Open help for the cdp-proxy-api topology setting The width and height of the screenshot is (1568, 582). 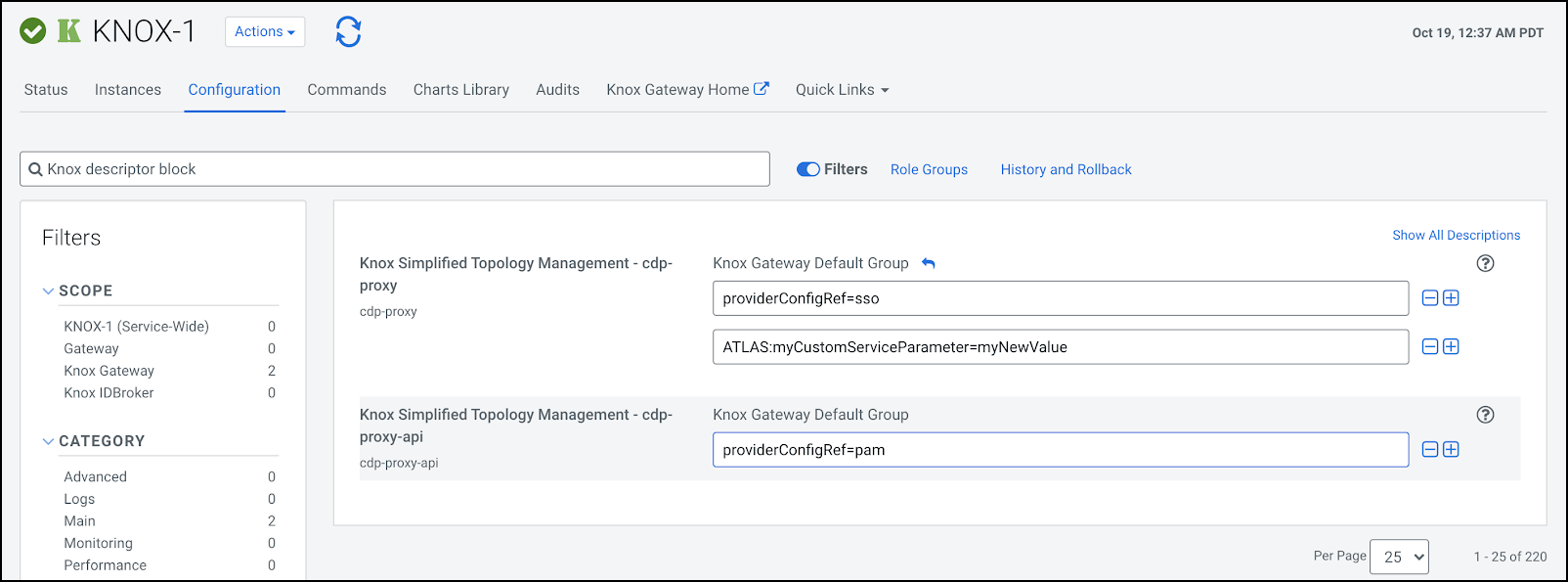pos(1485,415)
